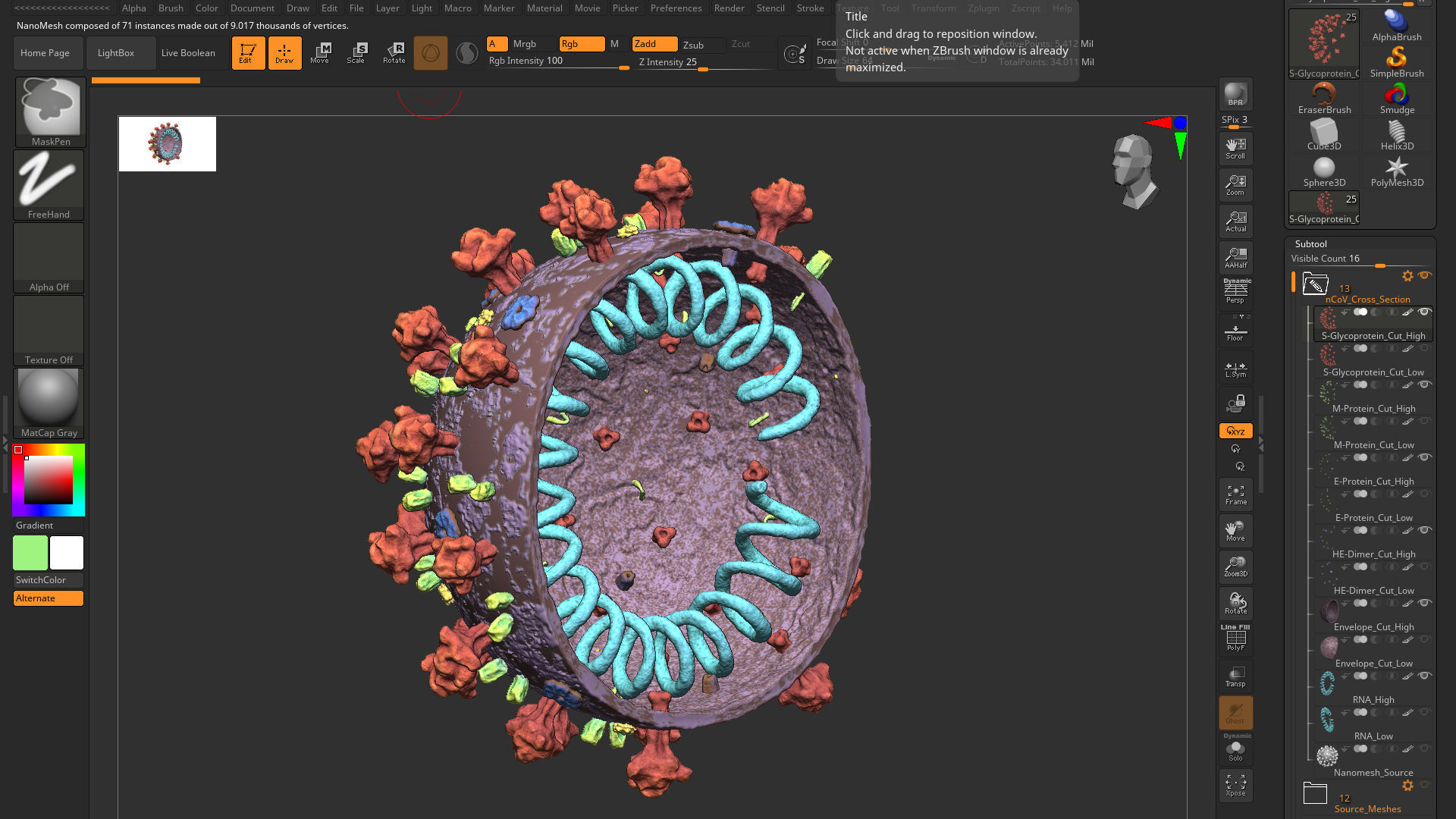Open the MatCap Gray material picker
This screenshot has height=819, width=1456.
pos(49,403)
